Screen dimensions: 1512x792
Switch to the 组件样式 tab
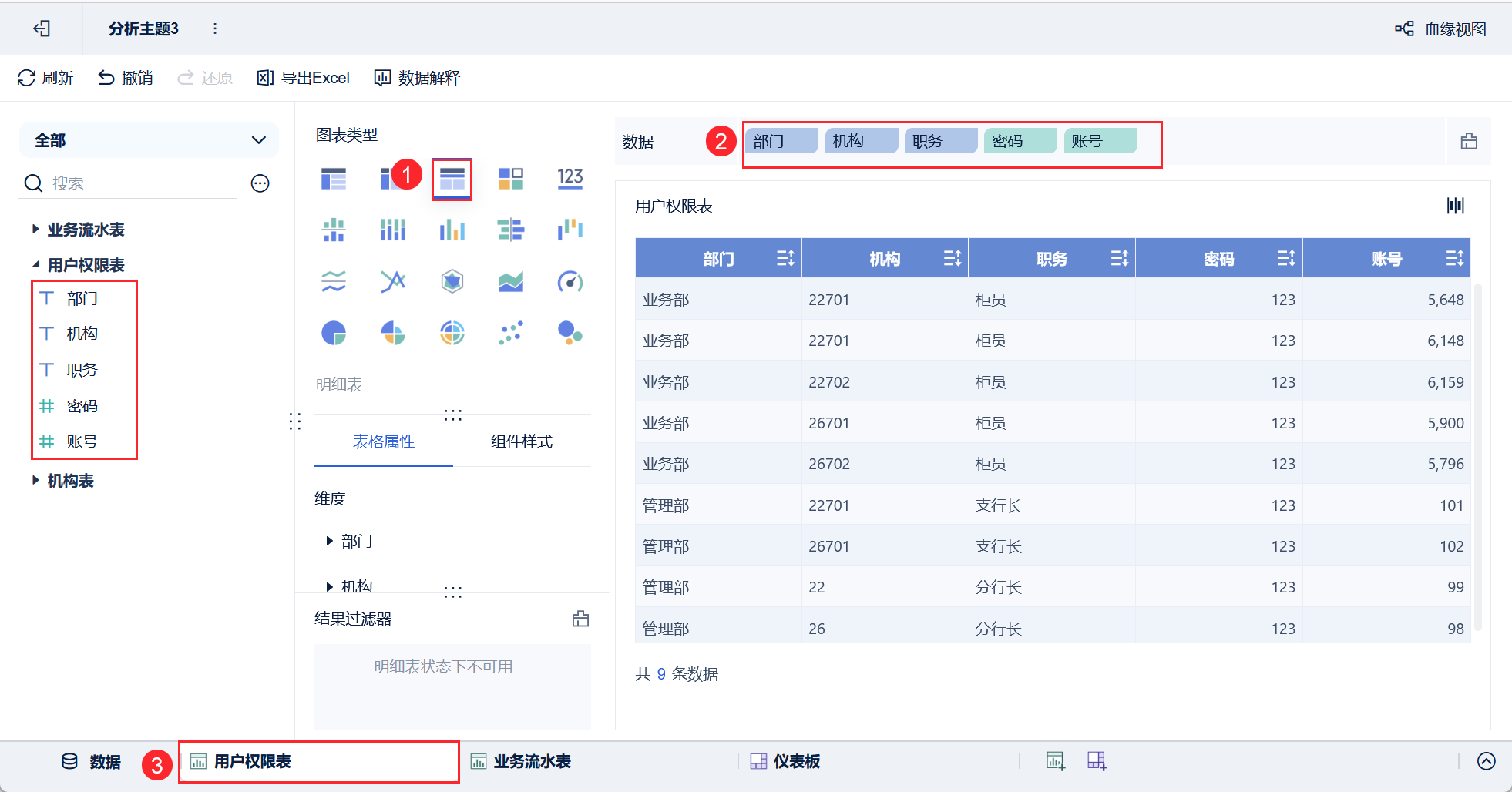(522, 441)
